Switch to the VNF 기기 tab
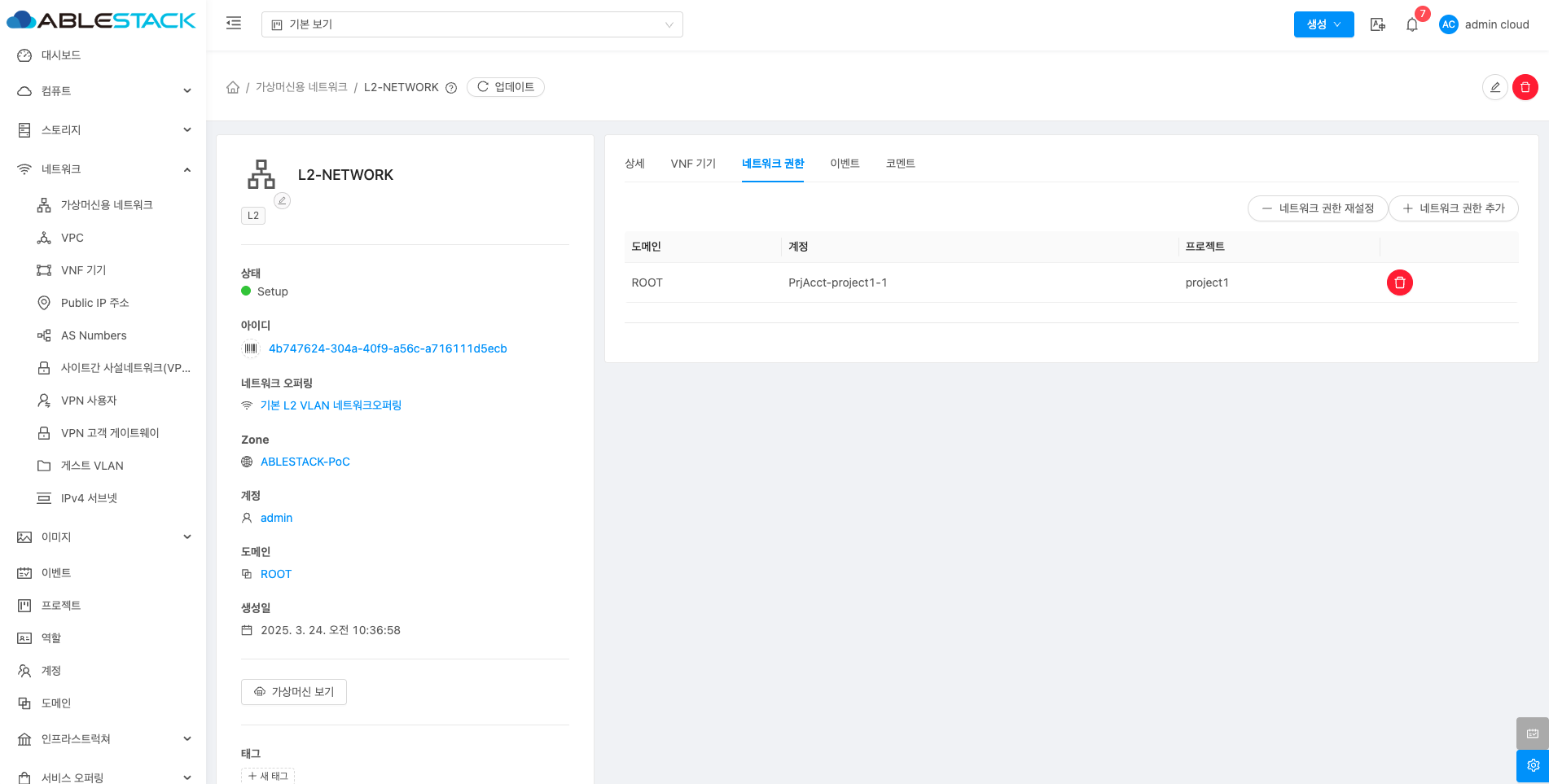 693,164
